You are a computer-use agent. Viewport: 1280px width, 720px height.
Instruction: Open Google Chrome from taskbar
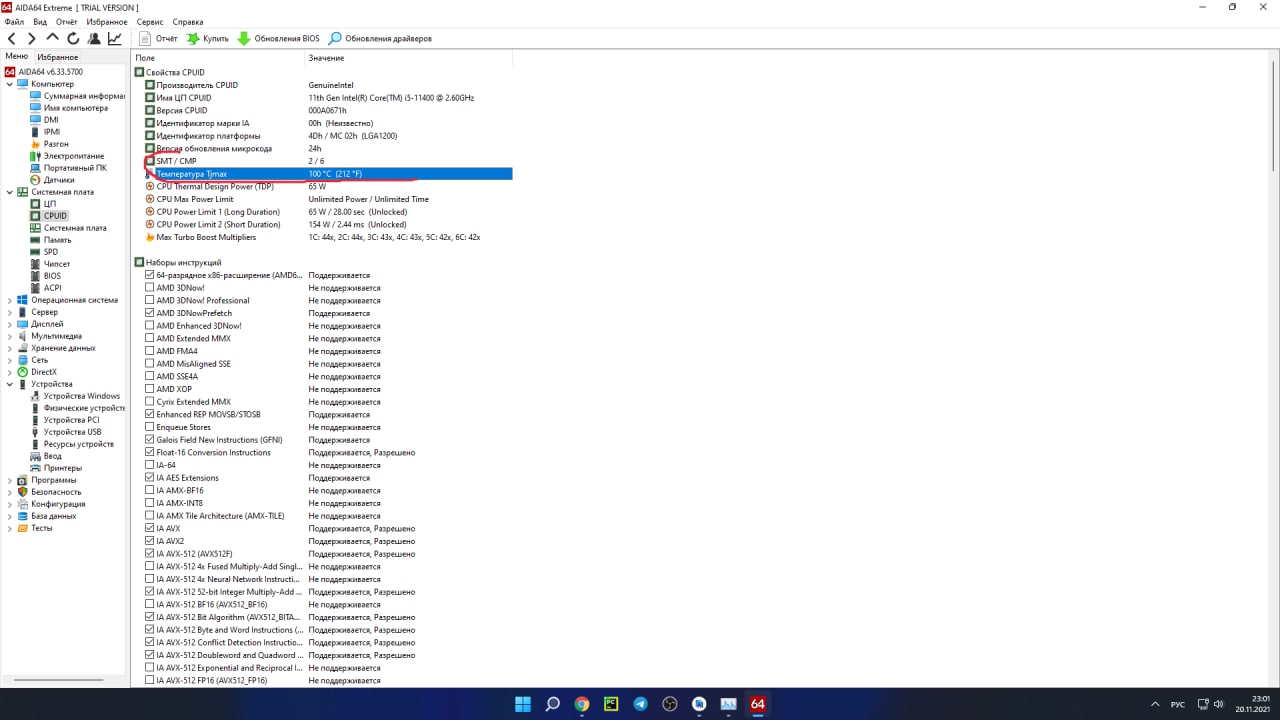pos(582,704)
